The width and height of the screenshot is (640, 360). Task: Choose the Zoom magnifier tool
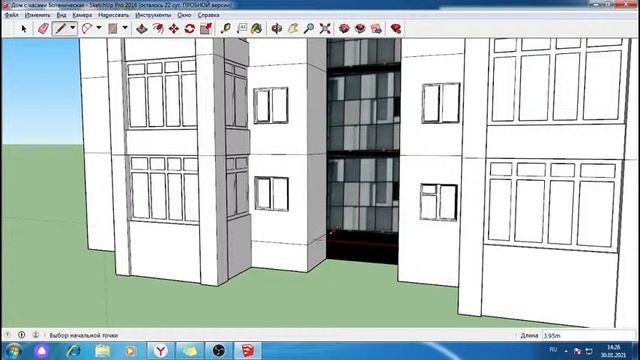click(x=309, y=29)
